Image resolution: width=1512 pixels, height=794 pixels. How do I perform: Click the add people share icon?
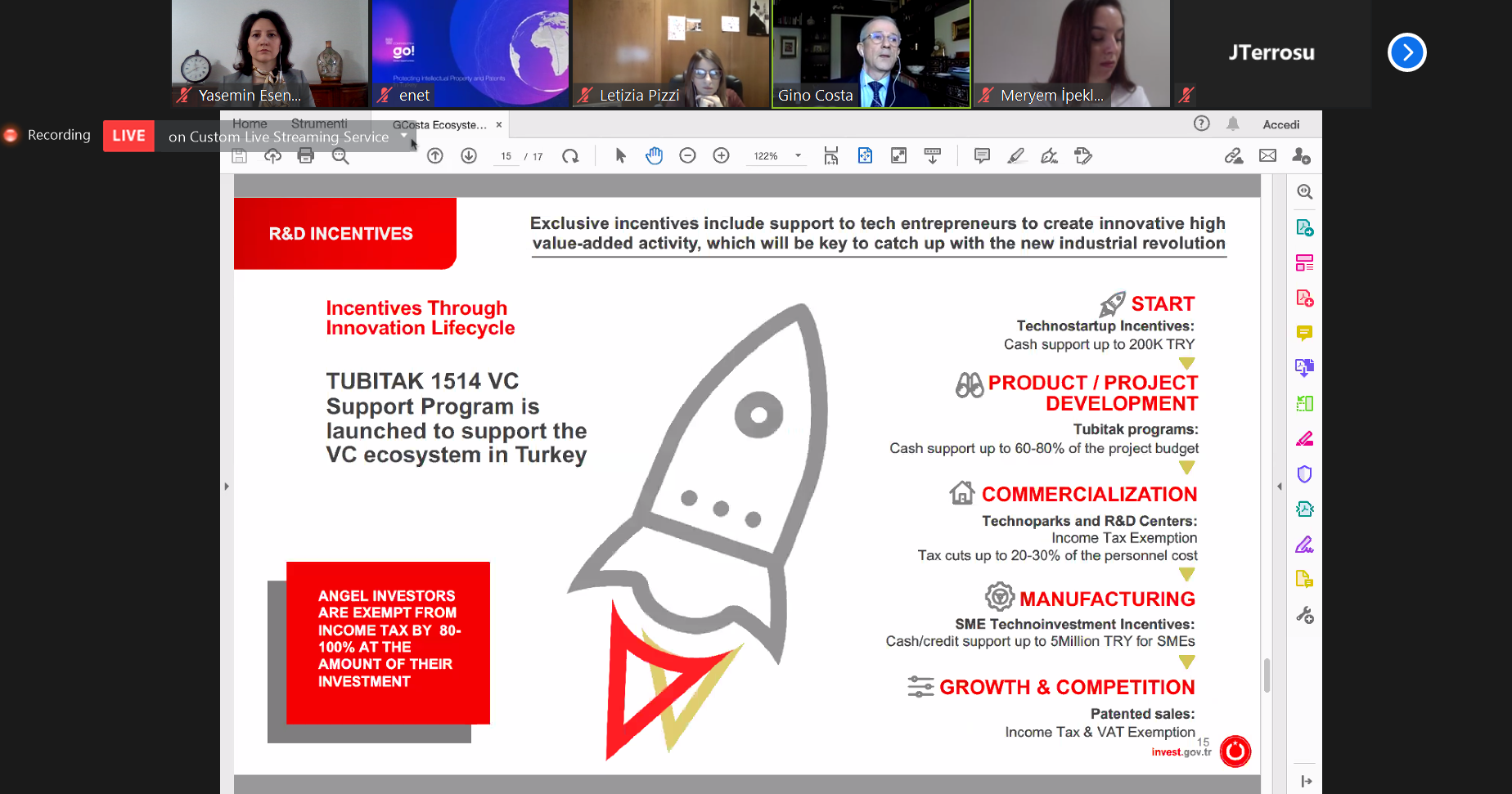1301,156
